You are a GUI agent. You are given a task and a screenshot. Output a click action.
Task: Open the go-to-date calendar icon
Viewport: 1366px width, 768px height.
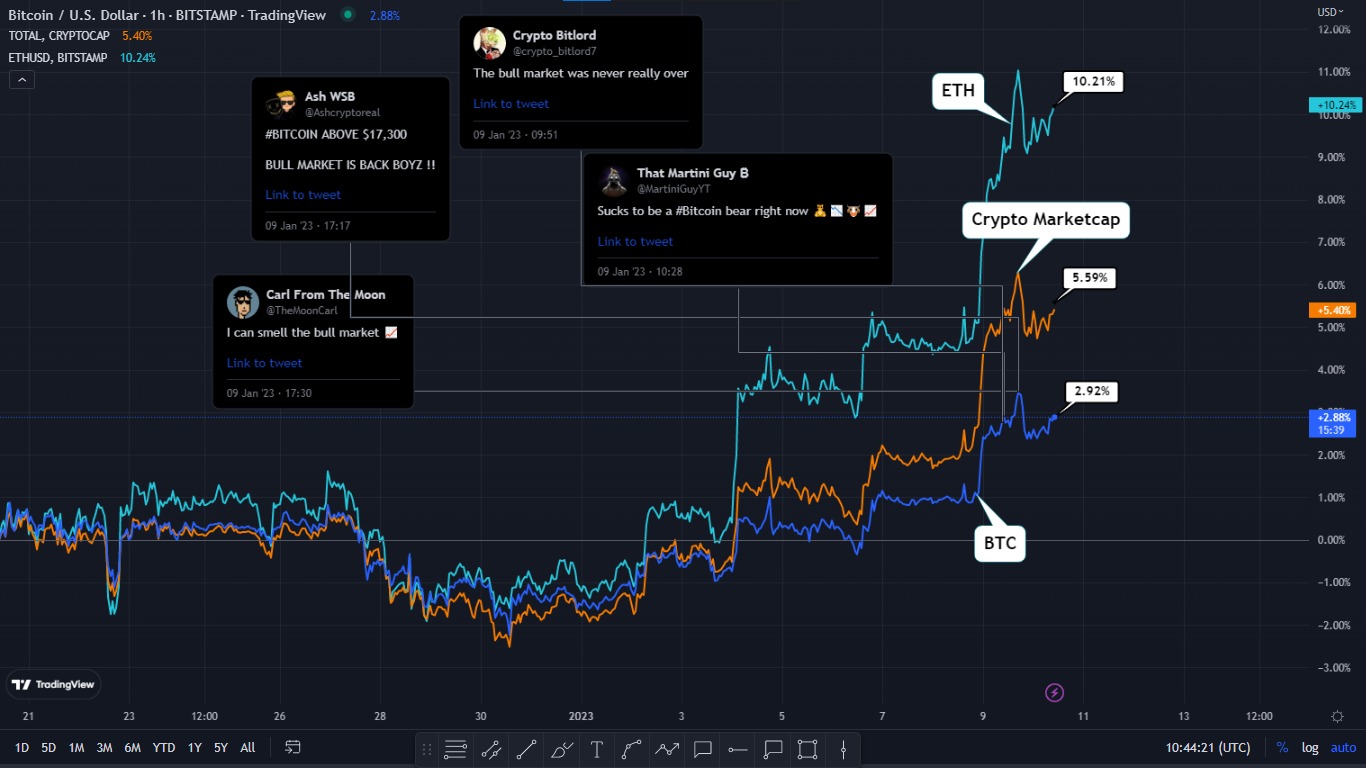click(293, 747)
